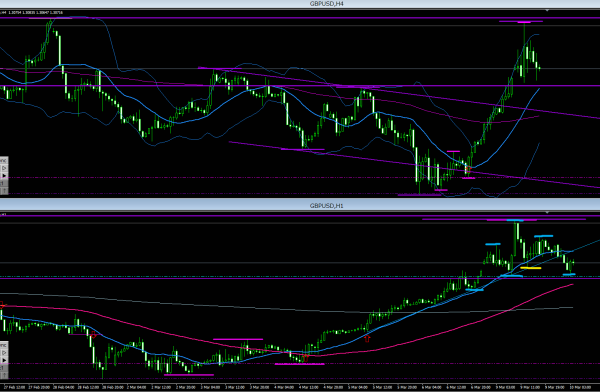Activate the GBPUSD,H1 chart title bar
The width and height of the screenshot is (600, 392).
pyautogui.click(x=300, y=206)
